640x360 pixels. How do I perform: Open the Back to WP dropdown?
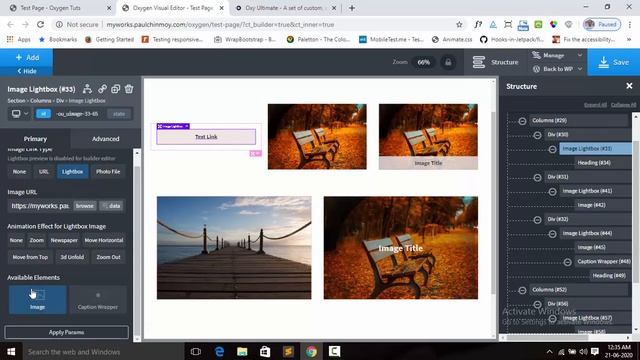[557, 69]
